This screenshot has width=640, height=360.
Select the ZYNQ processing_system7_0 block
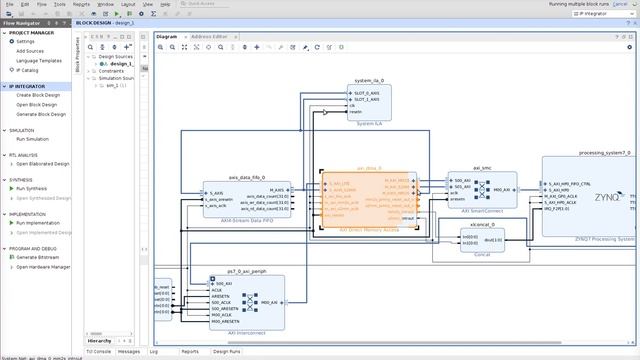pos(589,196)
